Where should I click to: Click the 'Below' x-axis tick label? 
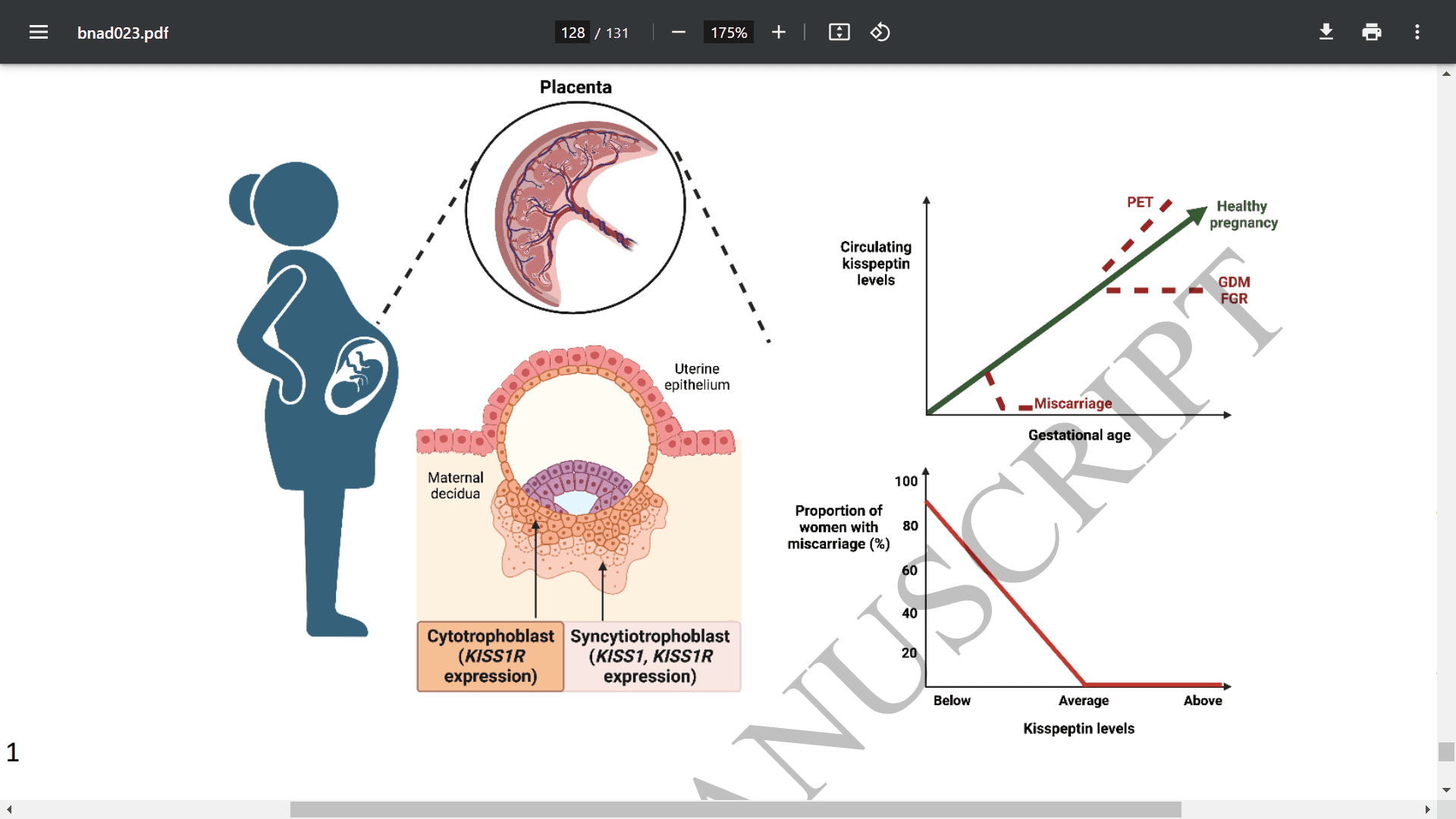point(952,701)
